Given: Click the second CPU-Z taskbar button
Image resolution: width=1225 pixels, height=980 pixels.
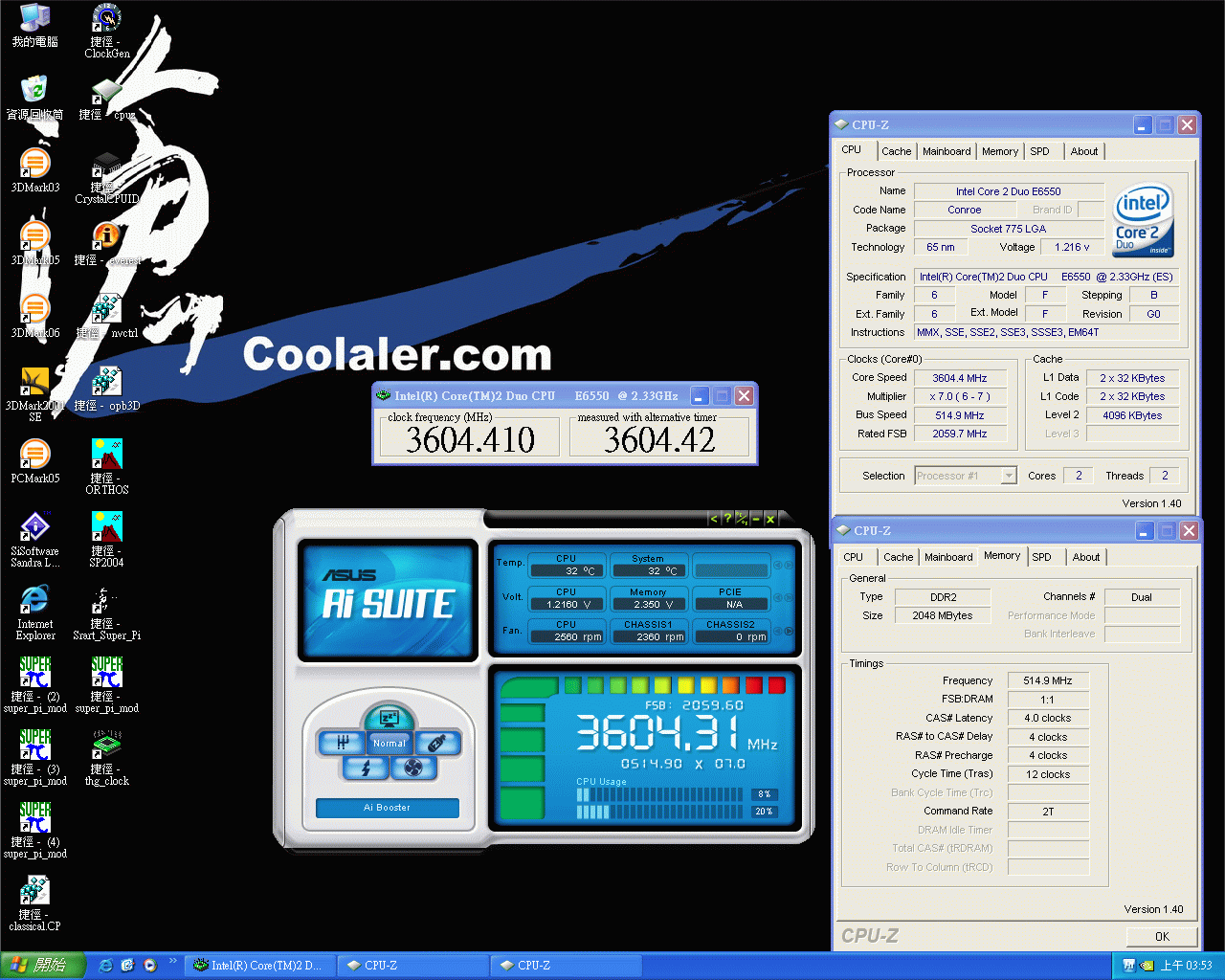Looking at the screenshot, I should point(567,966).
